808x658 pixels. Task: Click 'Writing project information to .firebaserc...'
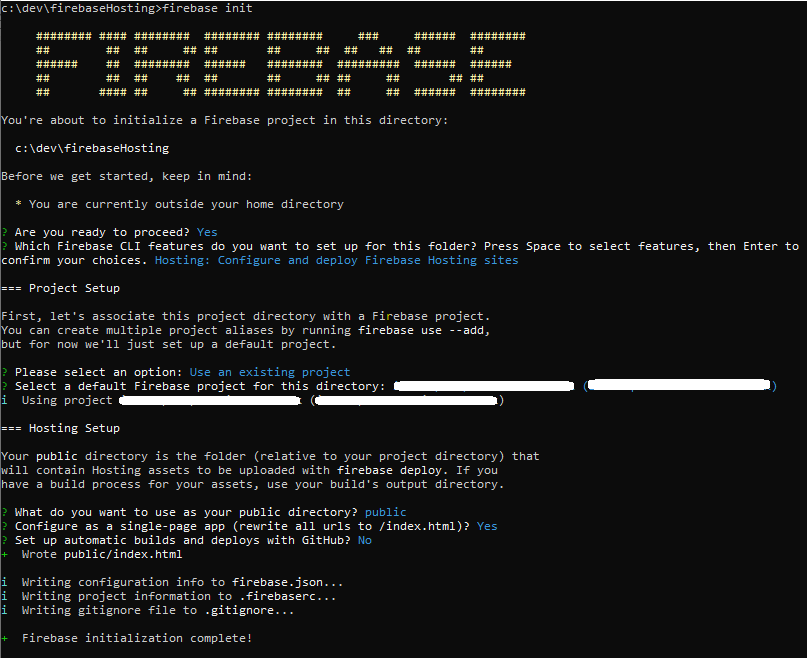(179, 596)
